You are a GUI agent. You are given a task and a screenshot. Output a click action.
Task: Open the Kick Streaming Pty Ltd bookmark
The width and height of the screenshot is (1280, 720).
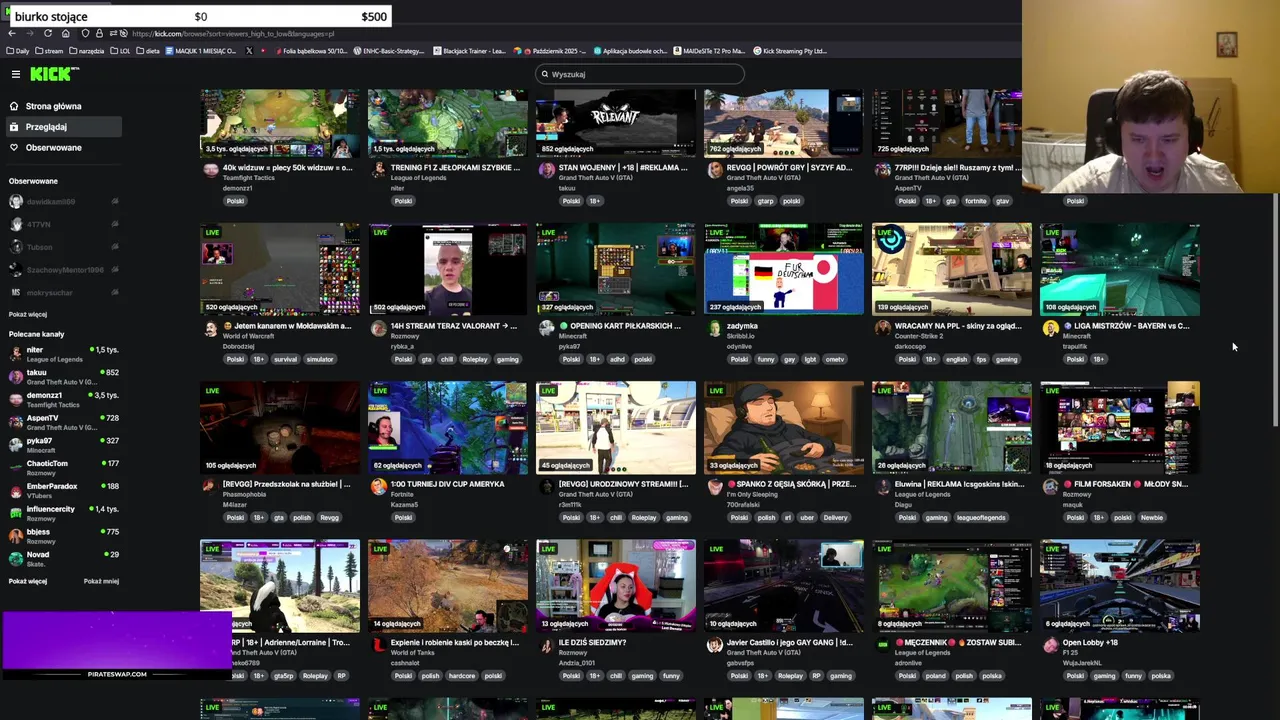[790, 51]
